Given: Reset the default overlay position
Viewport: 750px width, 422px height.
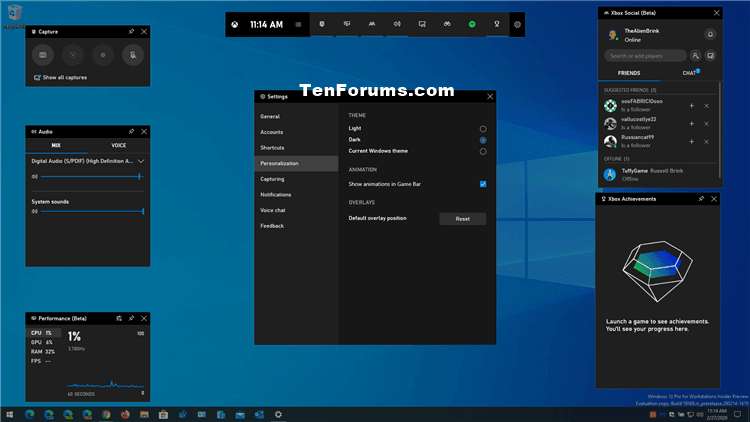Looking at the screenshot, I should (462, 218).
